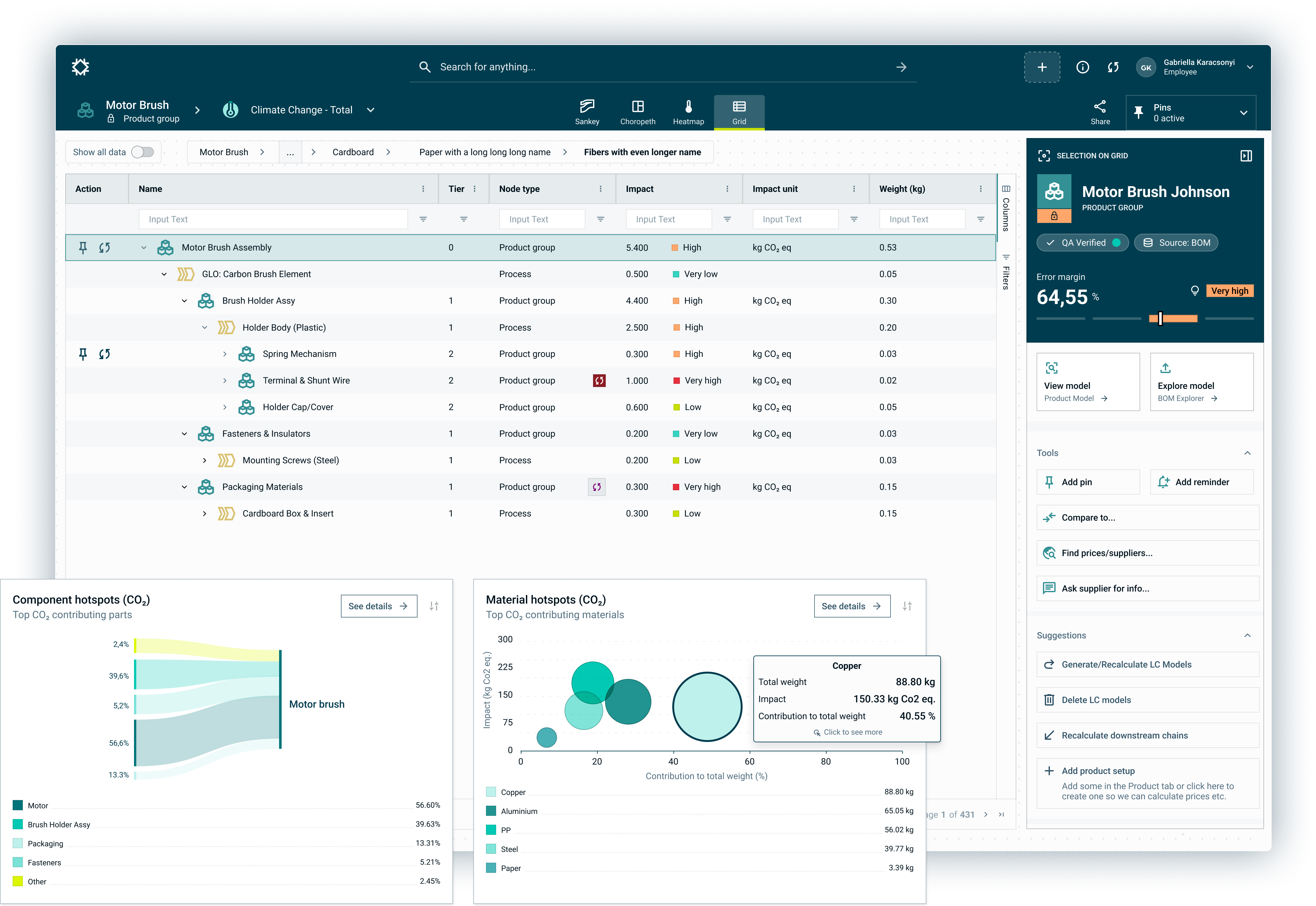
Task: Click See details for Component hotspots
Action: pyautogui.click(x=379, y=606)
